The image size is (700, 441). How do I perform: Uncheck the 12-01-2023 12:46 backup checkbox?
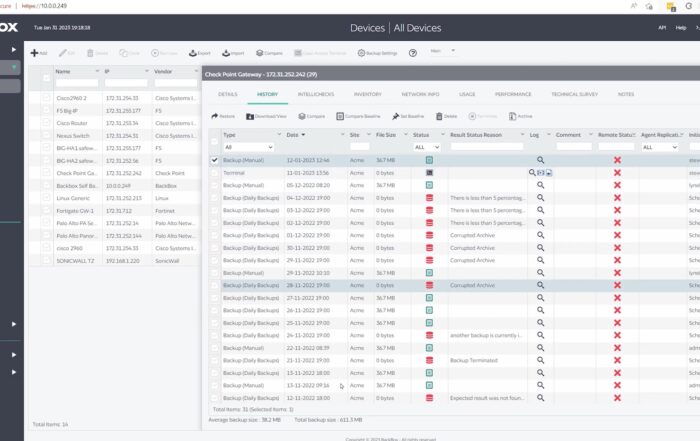[215, 160]
